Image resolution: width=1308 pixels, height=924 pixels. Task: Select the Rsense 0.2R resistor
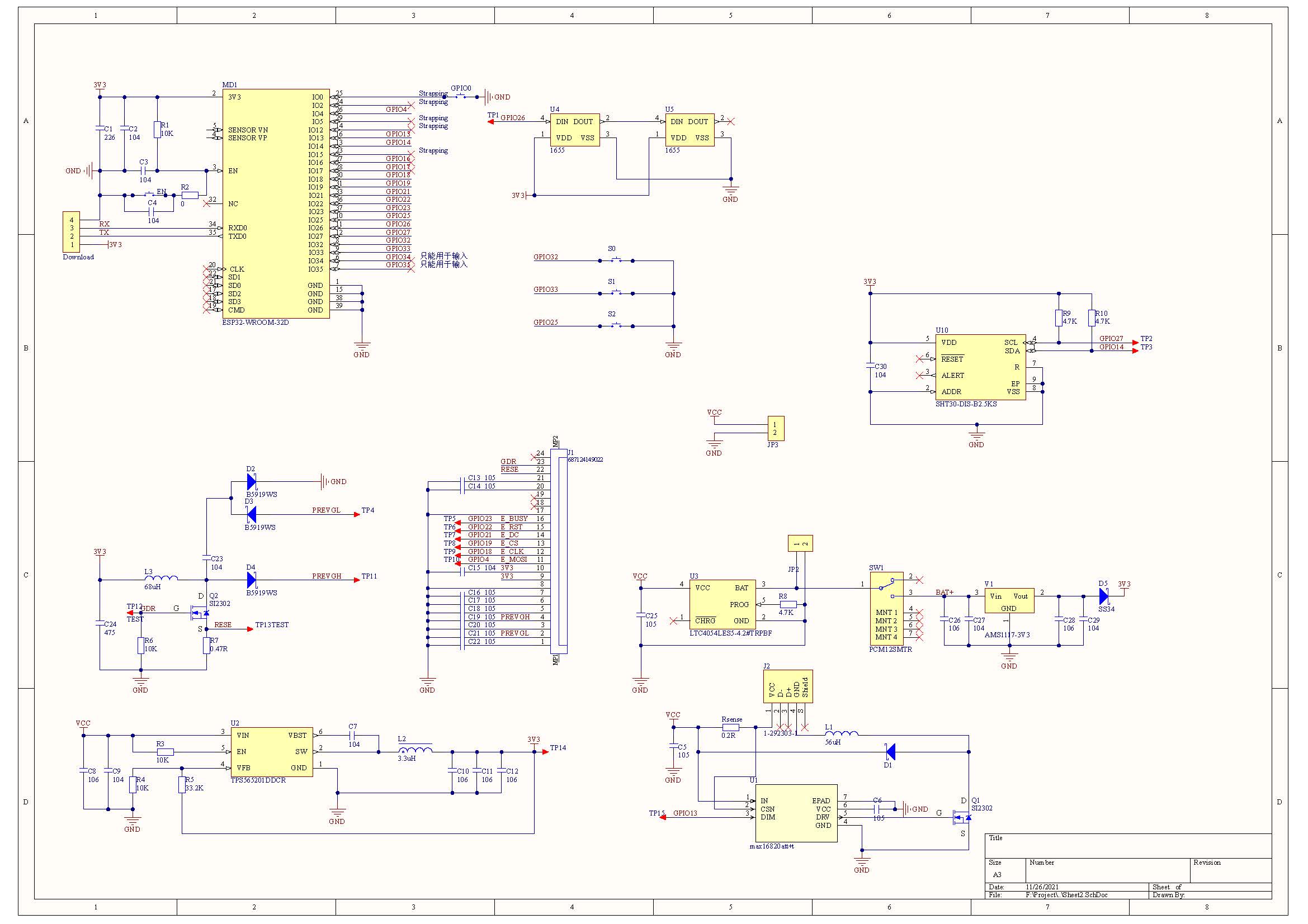tap(730, 728)
